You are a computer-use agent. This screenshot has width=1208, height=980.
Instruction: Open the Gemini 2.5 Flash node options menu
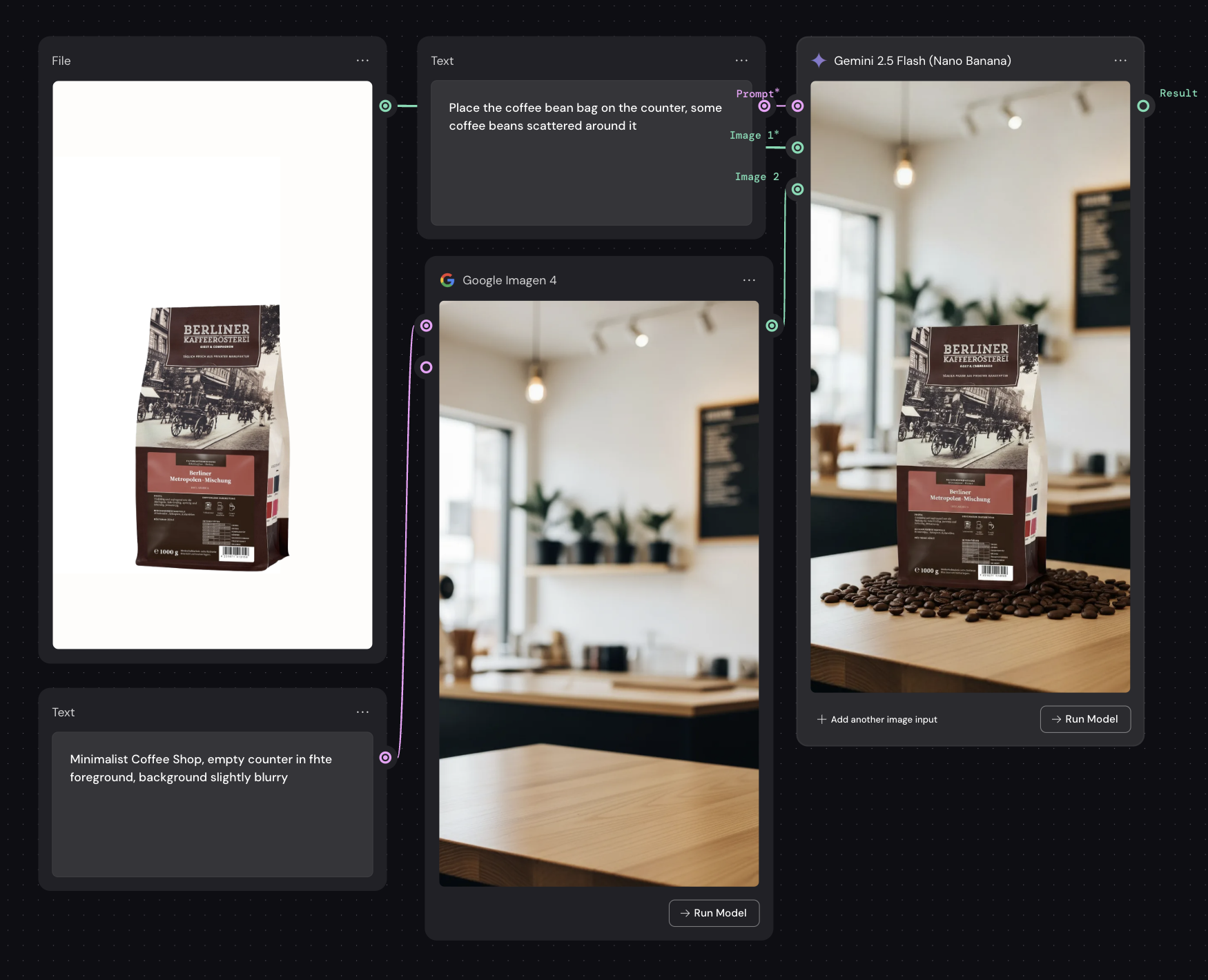[1120, 61]
